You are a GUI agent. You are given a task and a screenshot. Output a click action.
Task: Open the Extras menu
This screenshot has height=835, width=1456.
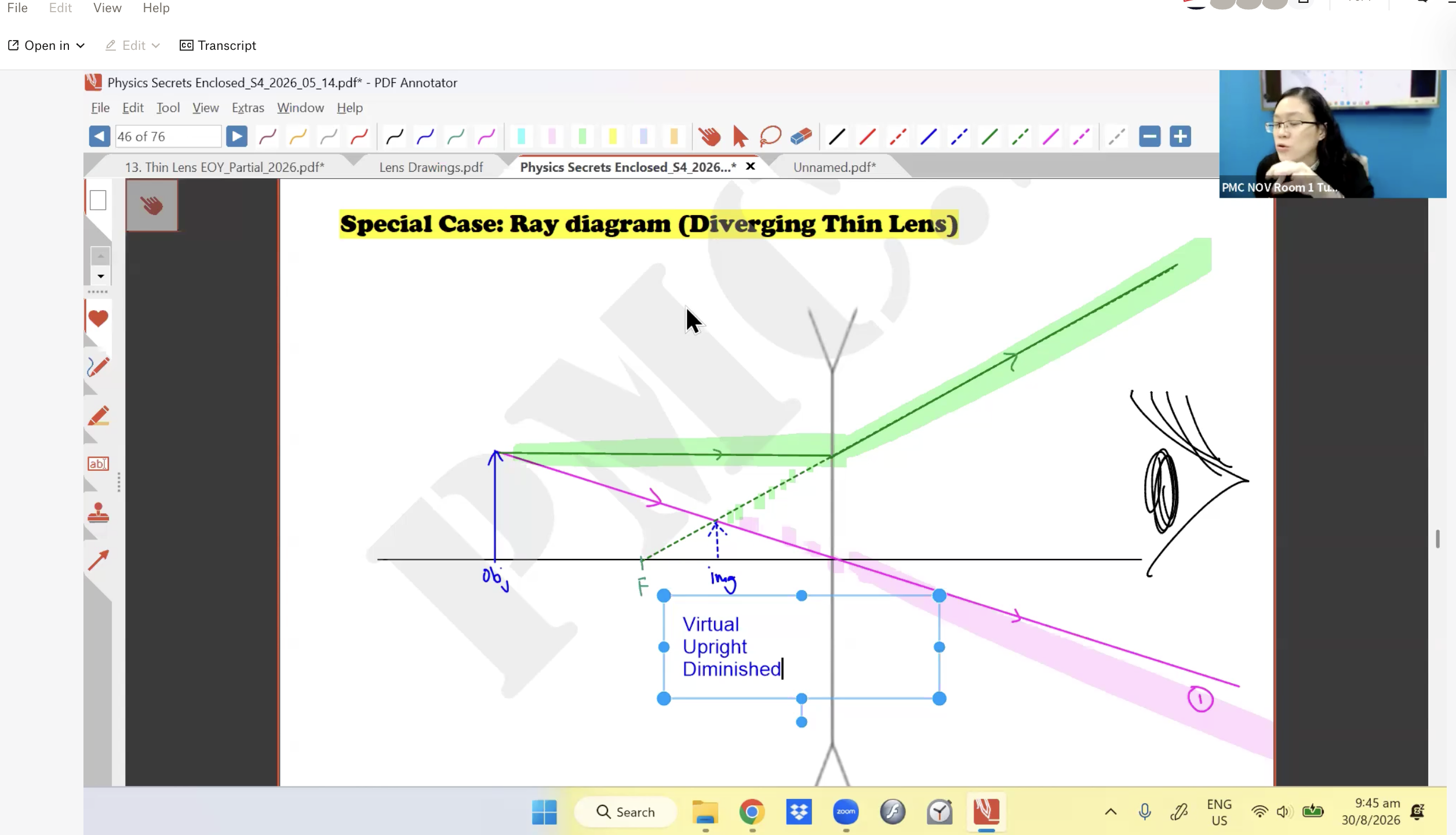[247, 108]
